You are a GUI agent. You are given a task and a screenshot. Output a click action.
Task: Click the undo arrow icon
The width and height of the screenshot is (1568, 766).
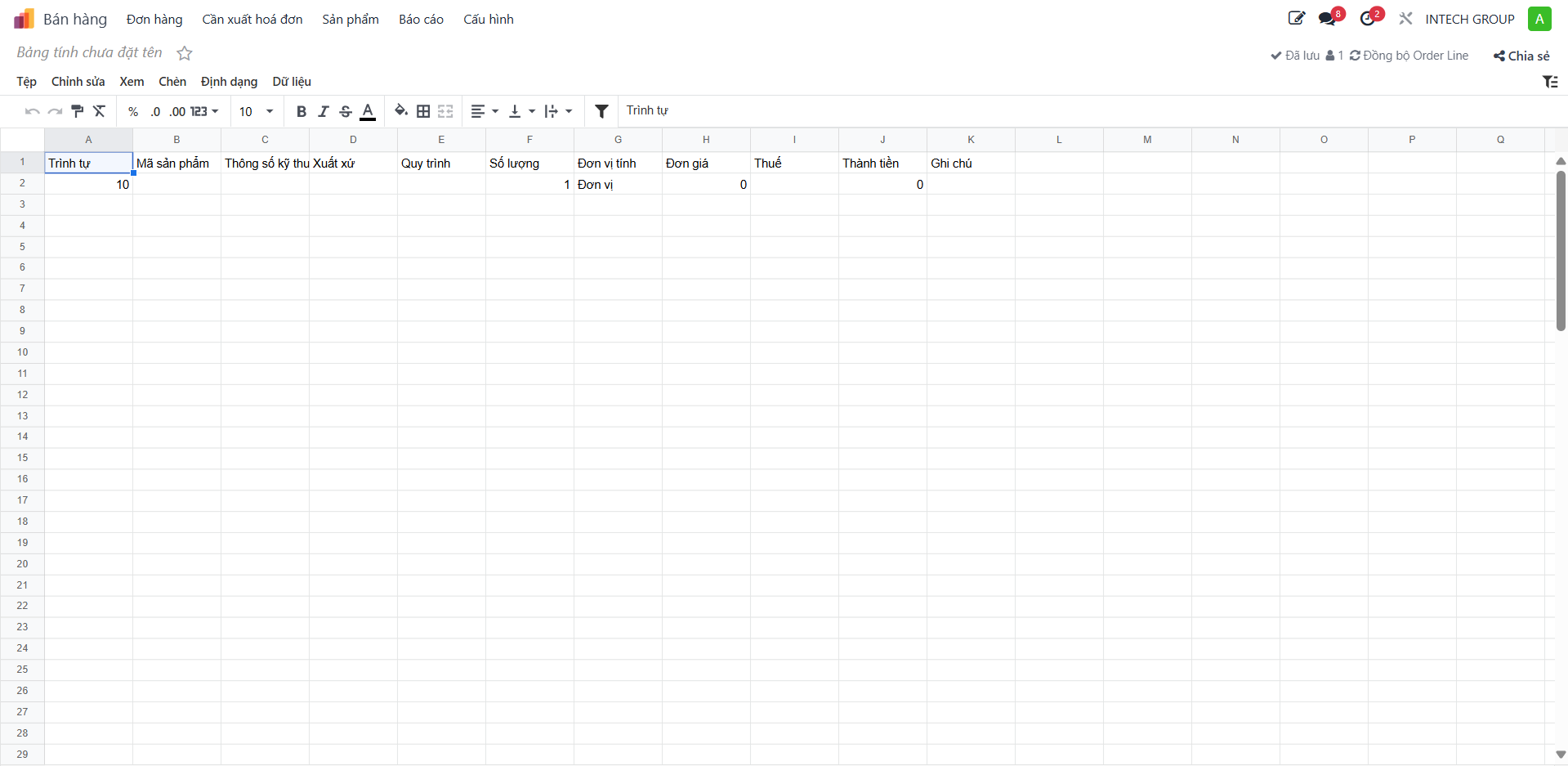pyautogui.click(x=33, y=111)
